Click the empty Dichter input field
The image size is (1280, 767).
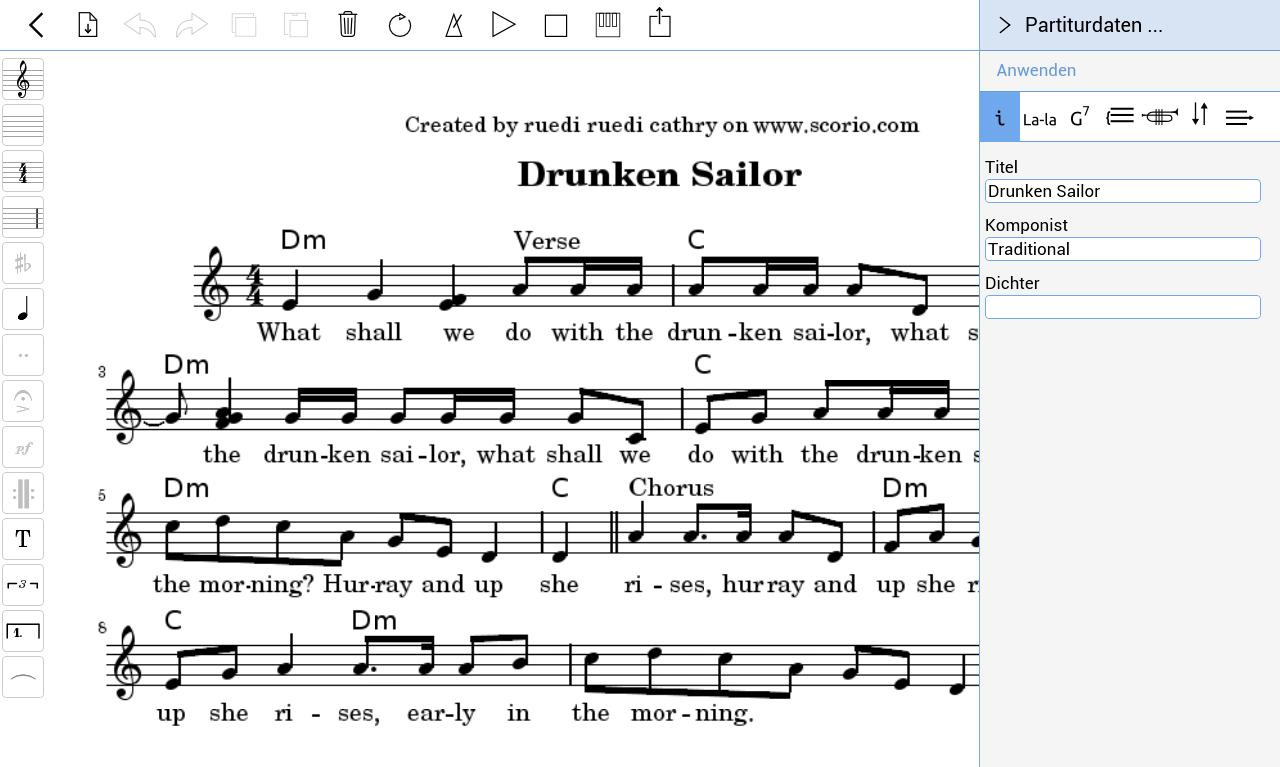(x=1122, y=307)
